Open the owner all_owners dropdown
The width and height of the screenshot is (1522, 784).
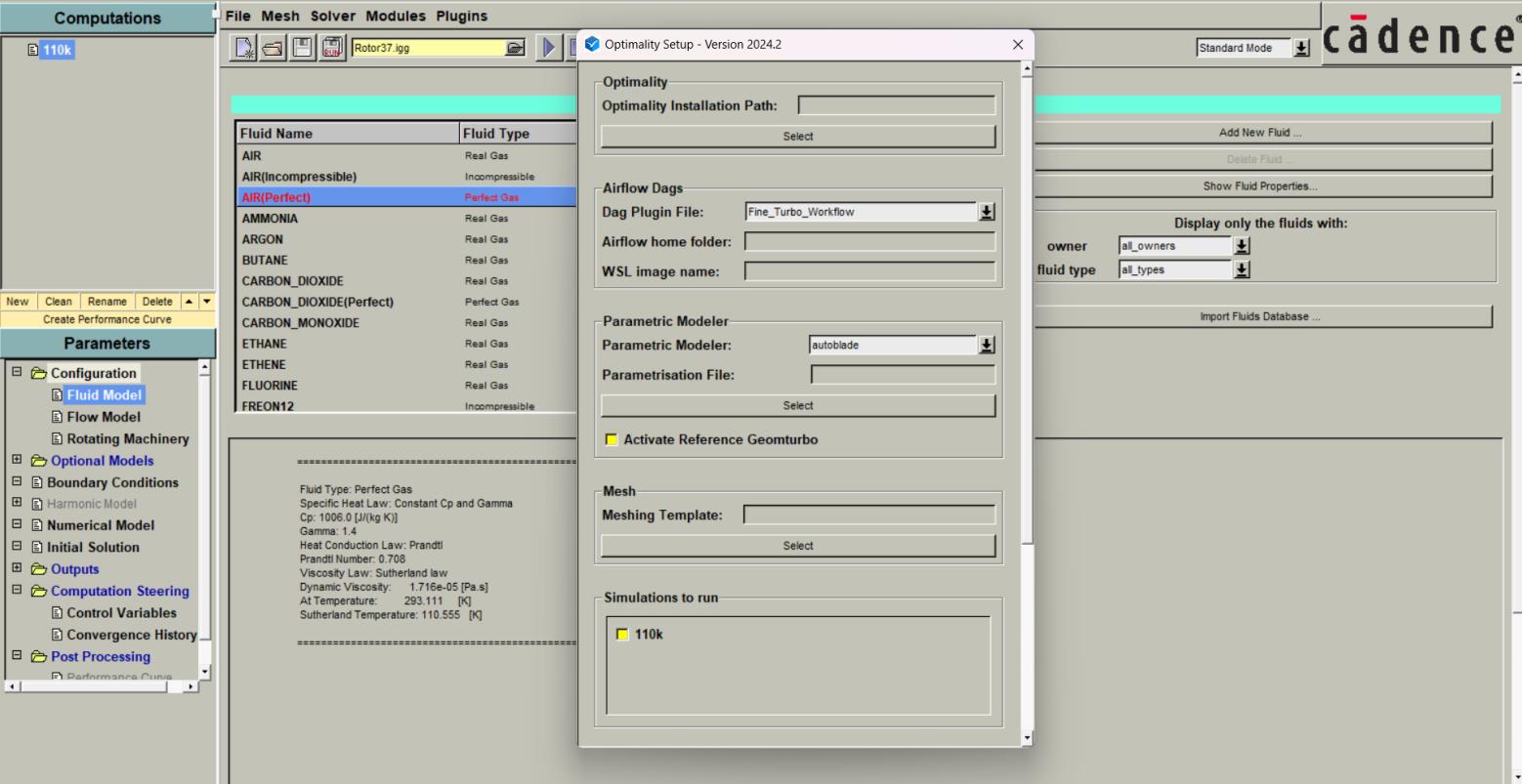pyautogui.click(x=1242, y=246)
